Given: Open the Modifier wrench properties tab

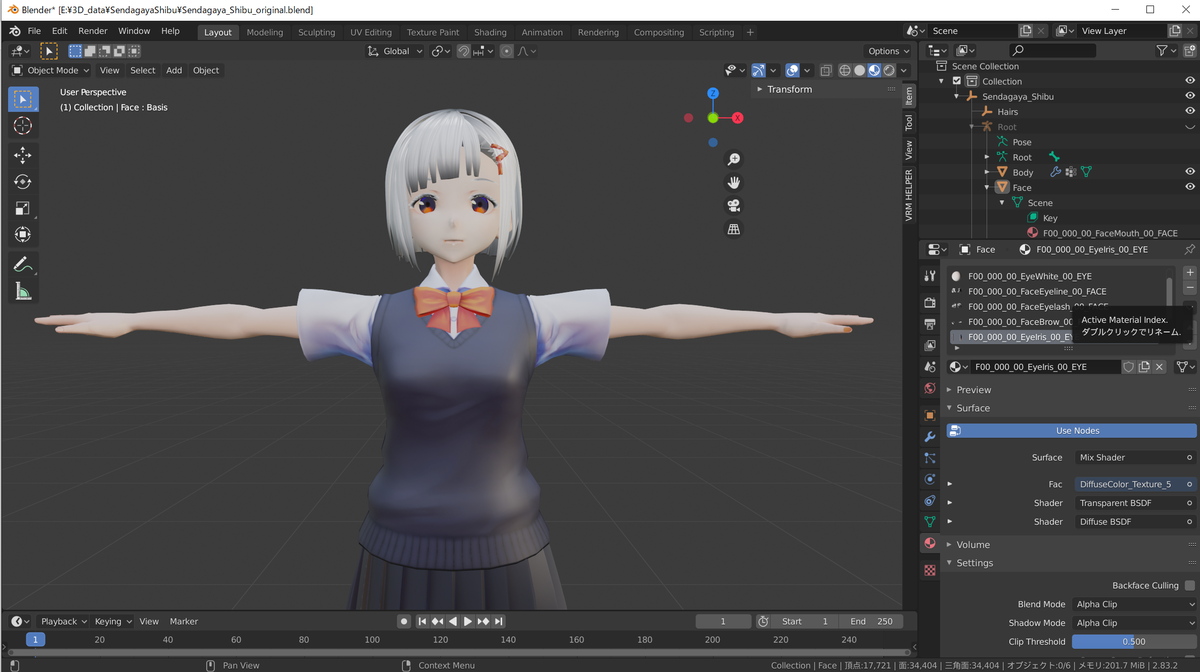Looking at the screenshot, I should (x=930, y=436).
